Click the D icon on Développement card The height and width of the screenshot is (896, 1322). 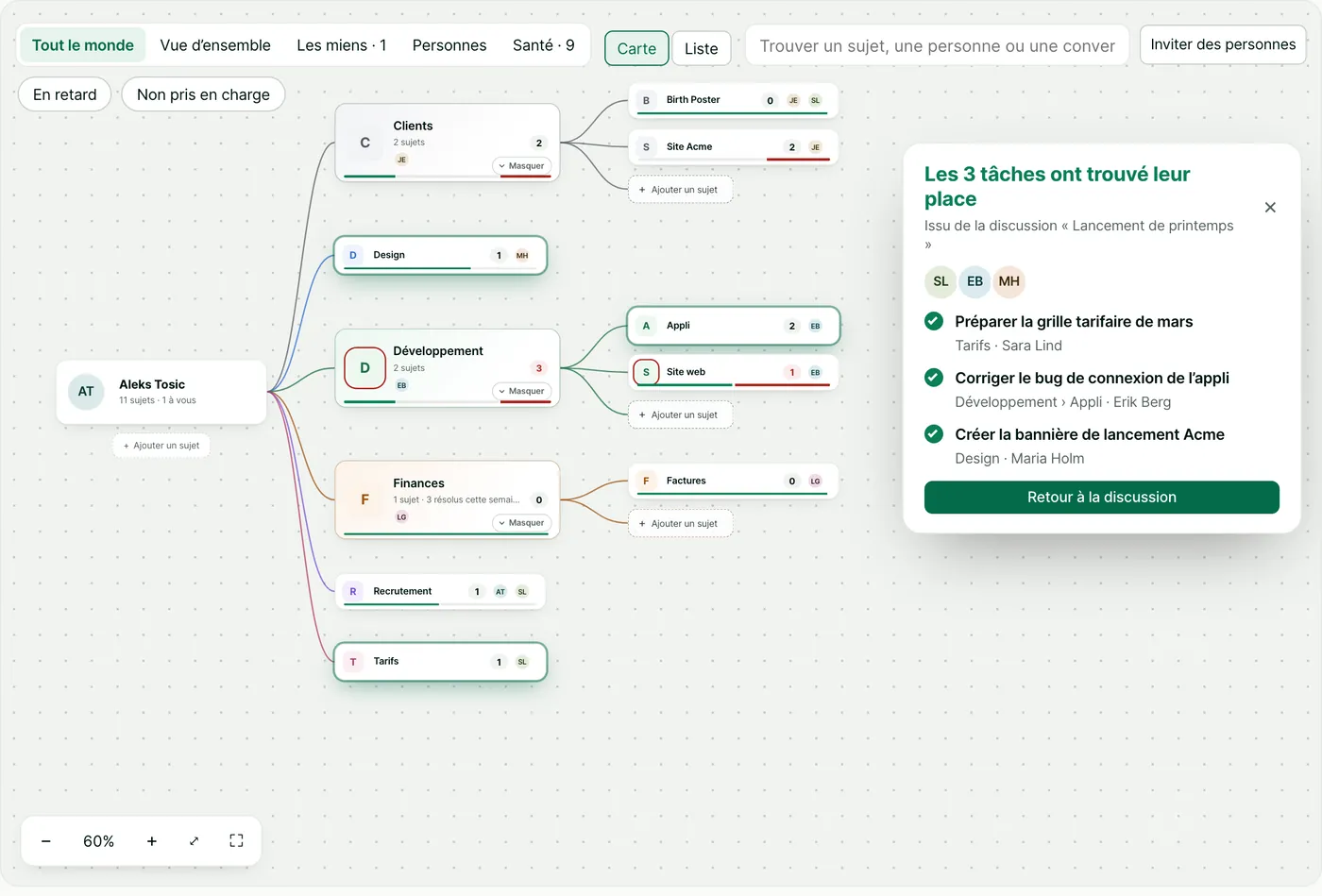[364, 368]
